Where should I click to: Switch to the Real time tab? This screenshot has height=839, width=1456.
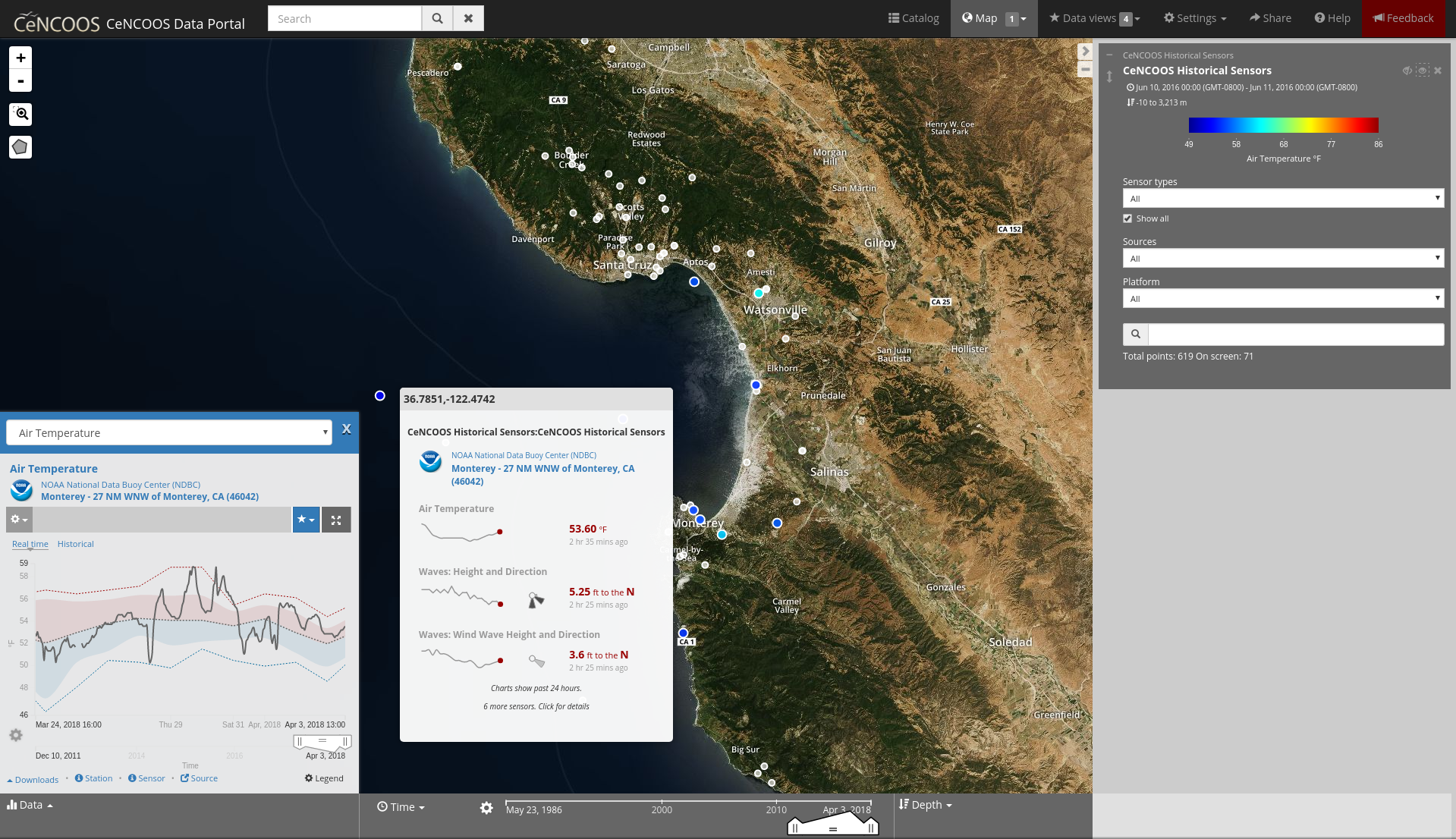pos(30,544)
